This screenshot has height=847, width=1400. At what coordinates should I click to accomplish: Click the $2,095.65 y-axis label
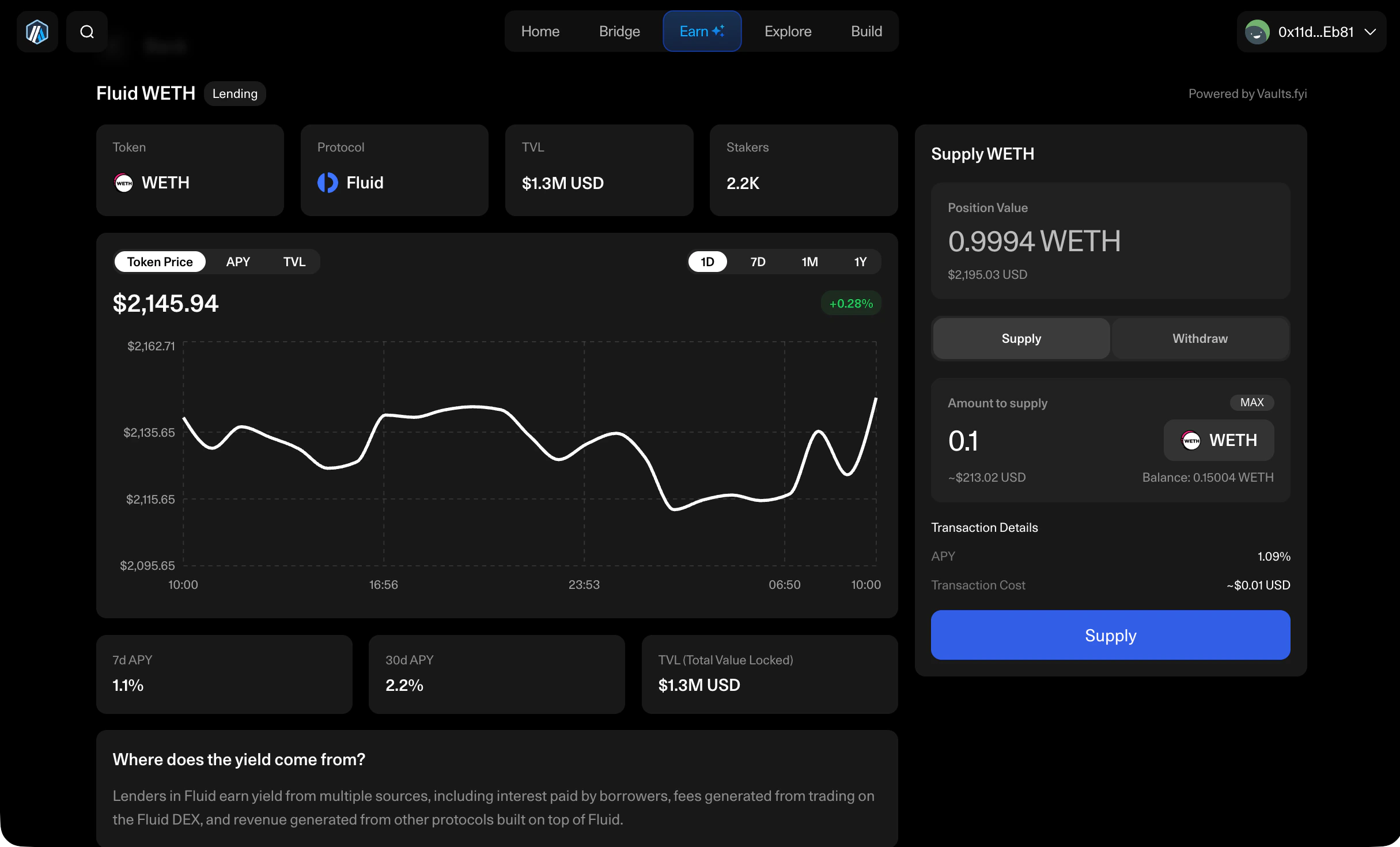(x=147, y=565)
